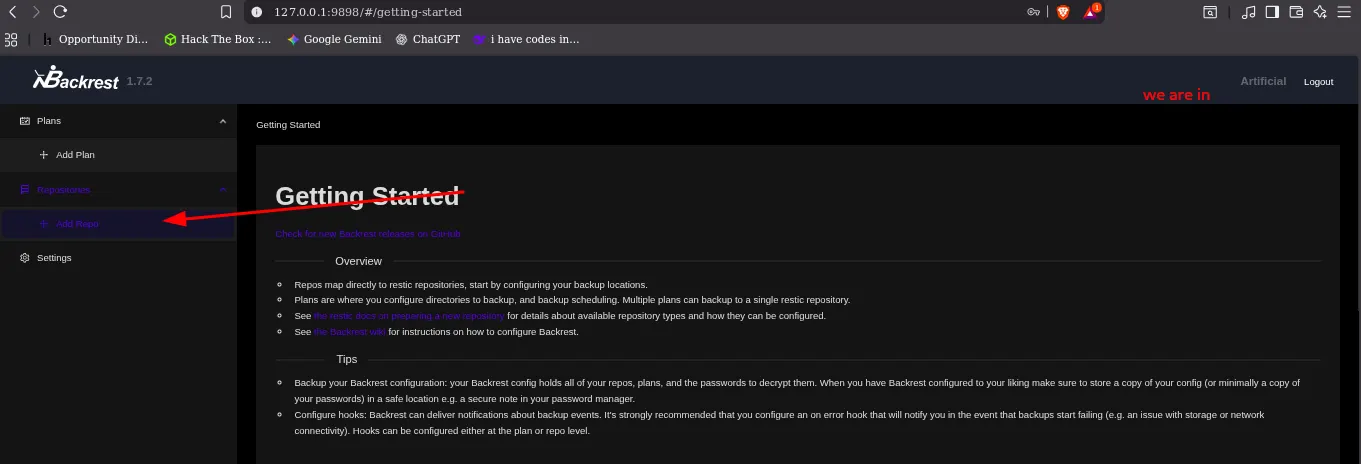
Task: Click the Brave Shields lion icon
Action: coord(1062,12)
